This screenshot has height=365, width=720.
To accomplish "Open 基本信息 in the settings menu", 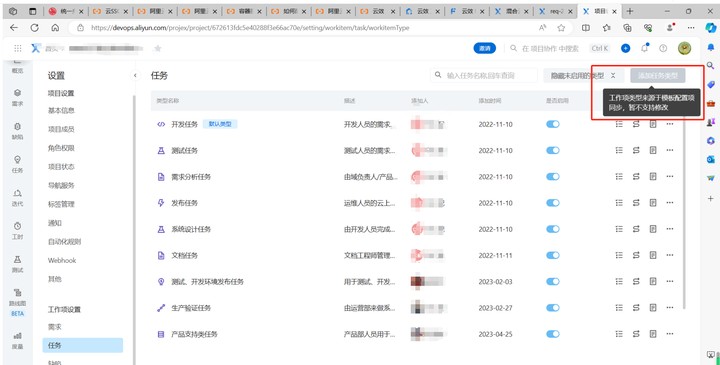I will pos(61,111).
